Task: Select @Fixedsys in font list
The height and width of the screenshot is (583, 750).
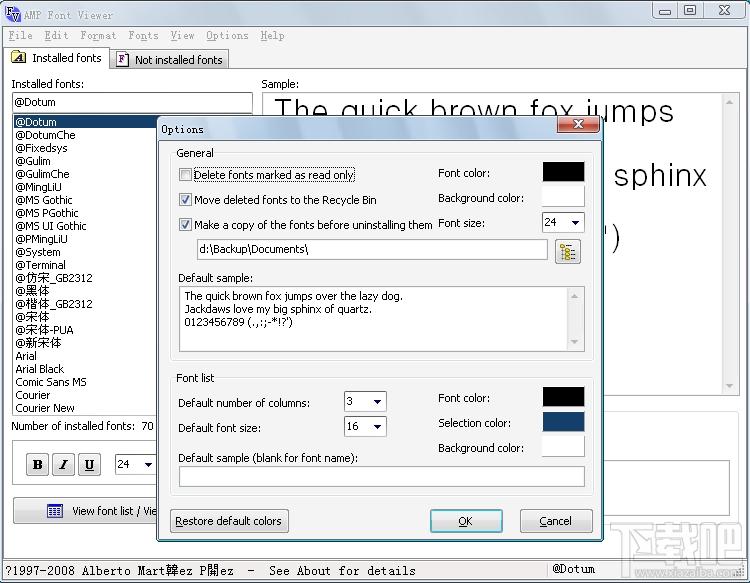Action: [41, 148]
